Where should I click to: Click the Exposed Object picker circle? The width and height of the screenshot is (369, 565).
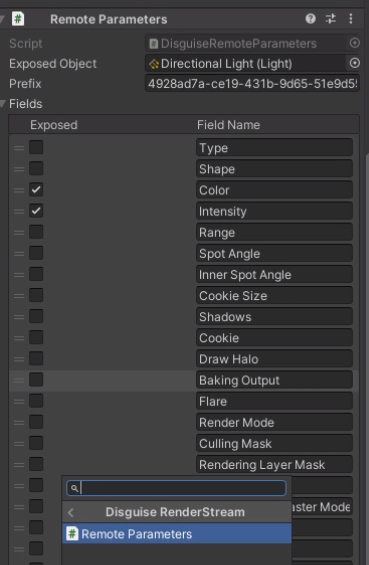355,63
